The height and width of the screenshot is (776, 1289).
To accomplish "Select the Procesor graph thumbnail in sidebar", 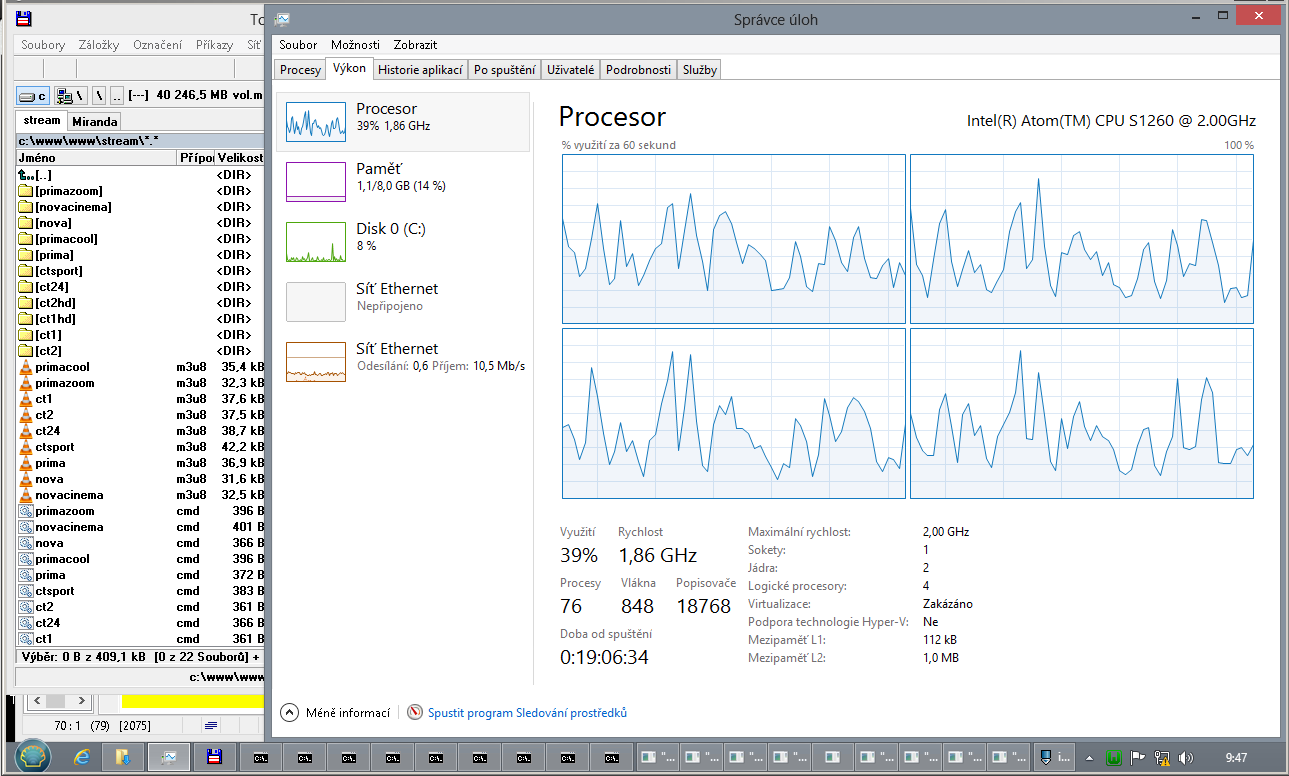I will coord(316,121).
